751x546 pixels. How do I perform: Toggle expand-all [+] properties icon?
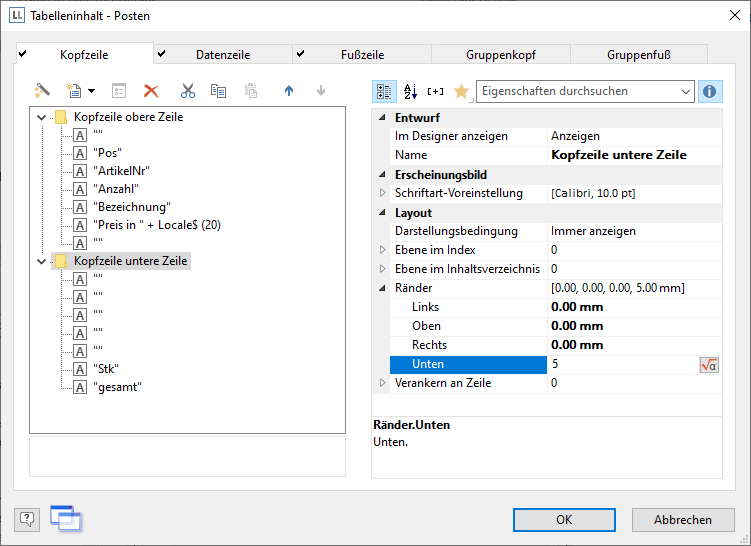(x=435, y=91)
